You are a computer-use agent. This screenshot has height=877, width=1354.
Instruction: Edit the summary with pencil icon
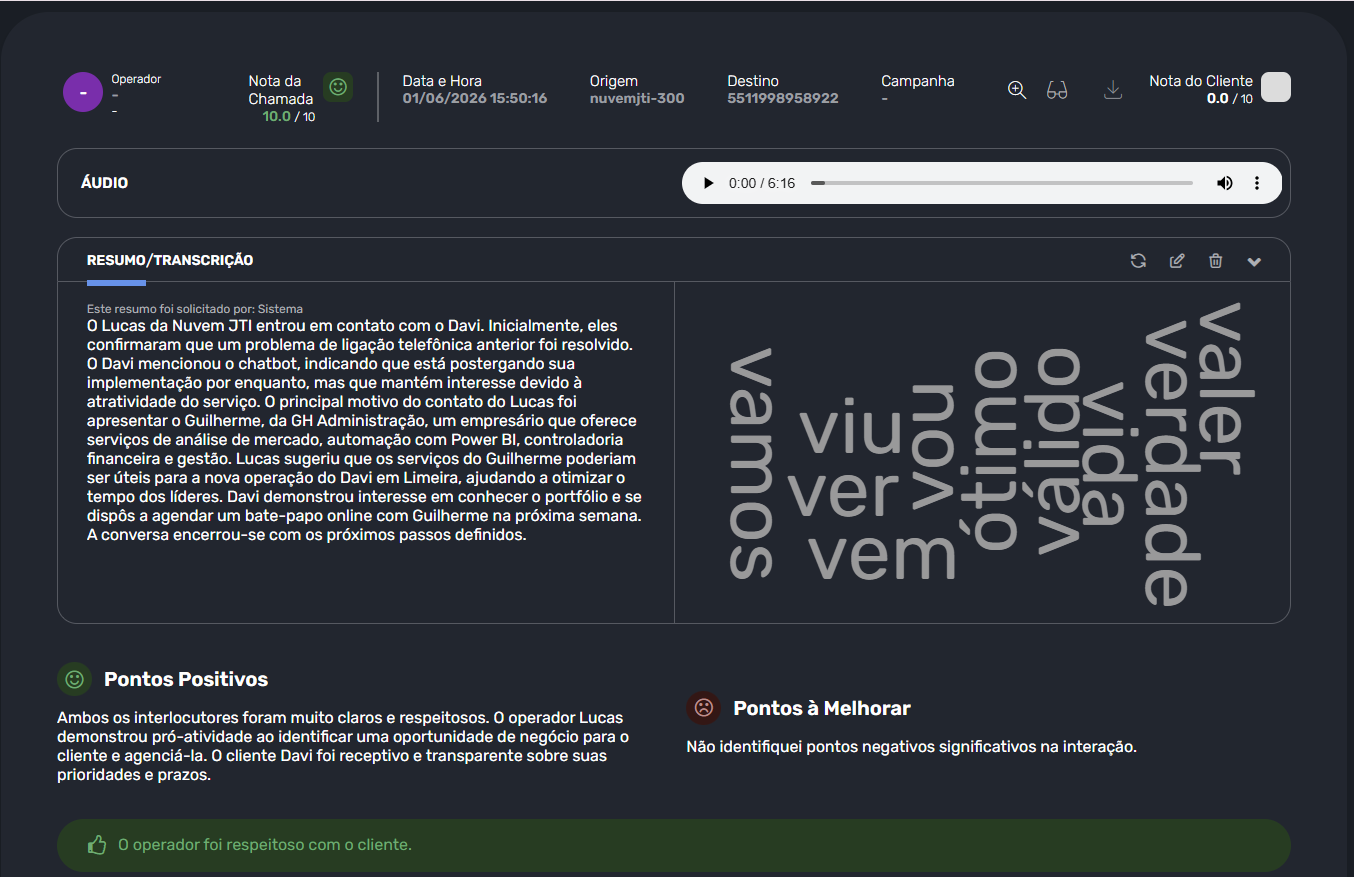[1177, 261]
